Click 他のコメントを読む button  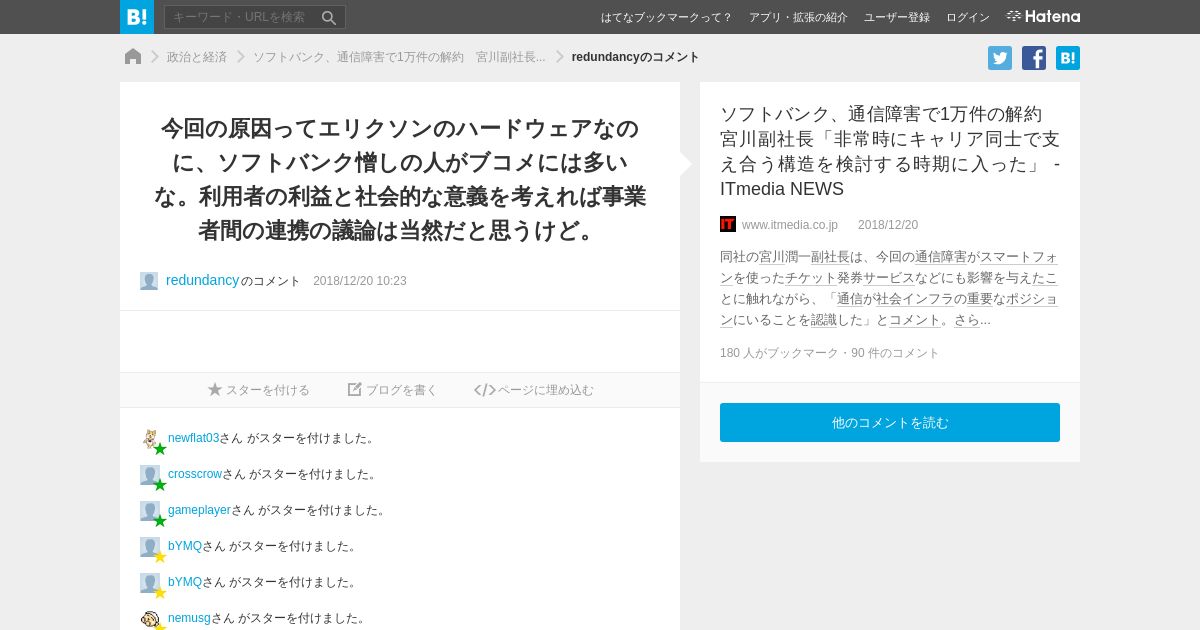pyautogui.click(x=890, y=422)
